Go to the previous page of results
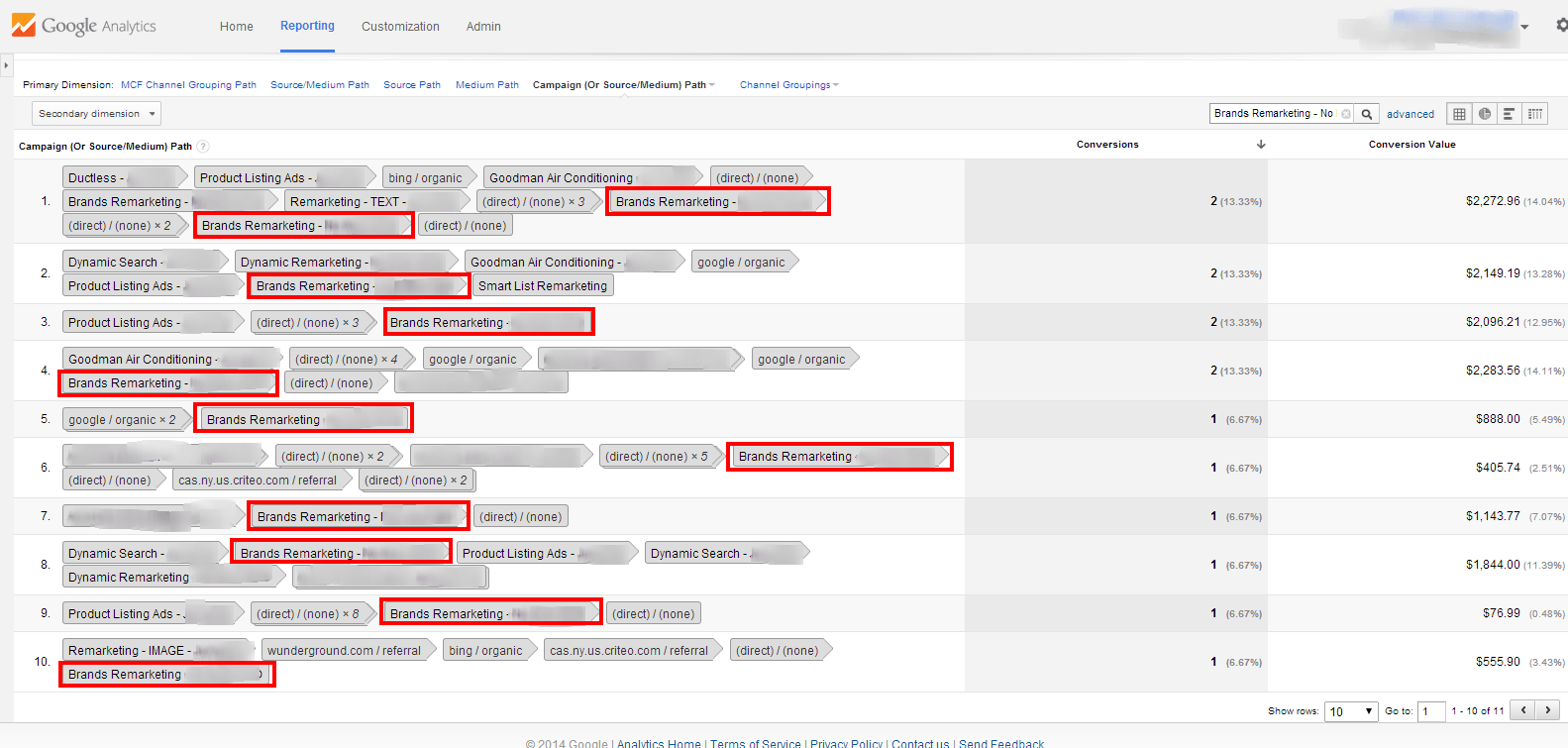The image size is (1568, 748). click(1522, 710)
